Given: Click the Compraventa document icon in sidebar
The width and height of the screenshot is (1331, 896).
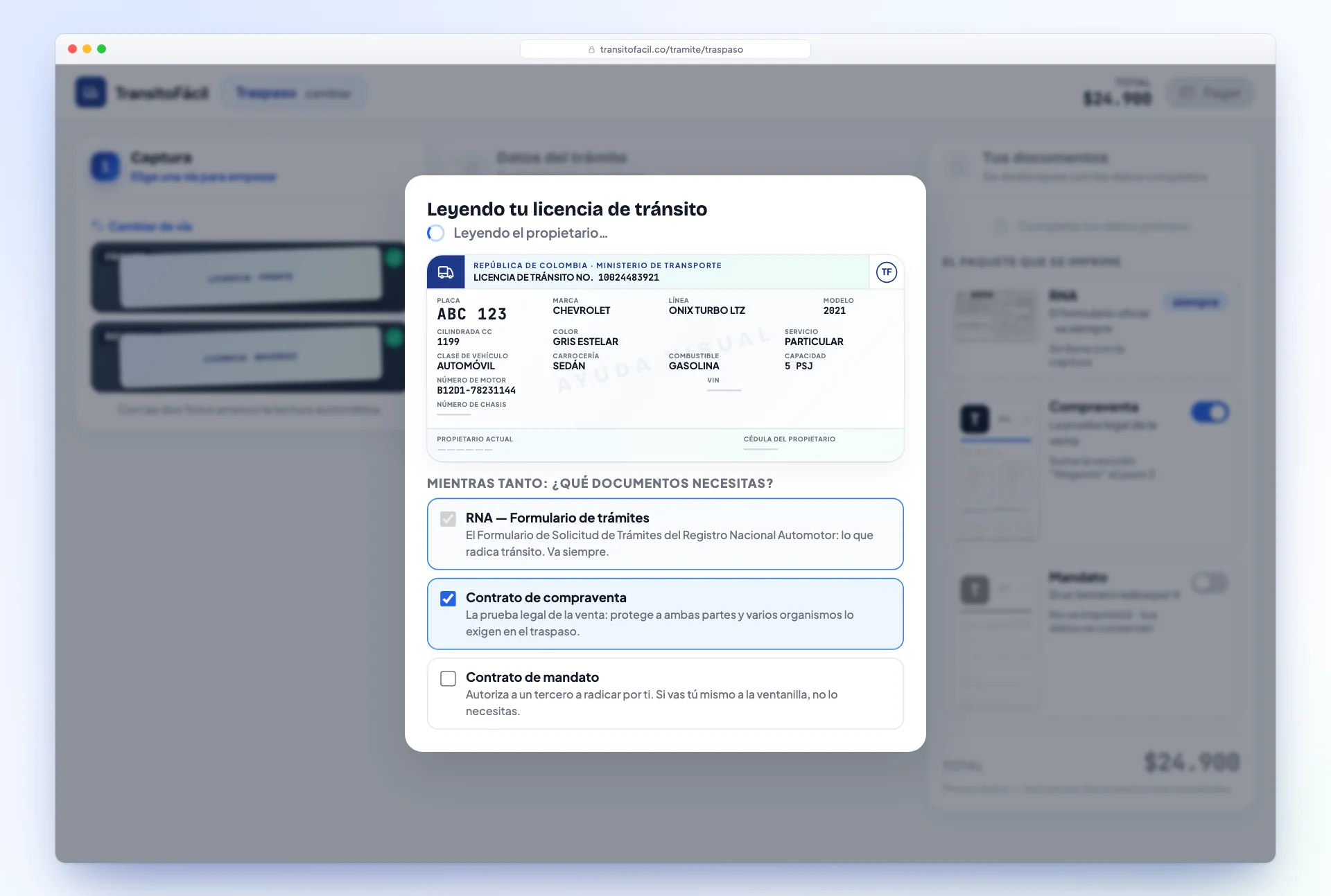Looking at the screenshot, I should tap(975, 419).
